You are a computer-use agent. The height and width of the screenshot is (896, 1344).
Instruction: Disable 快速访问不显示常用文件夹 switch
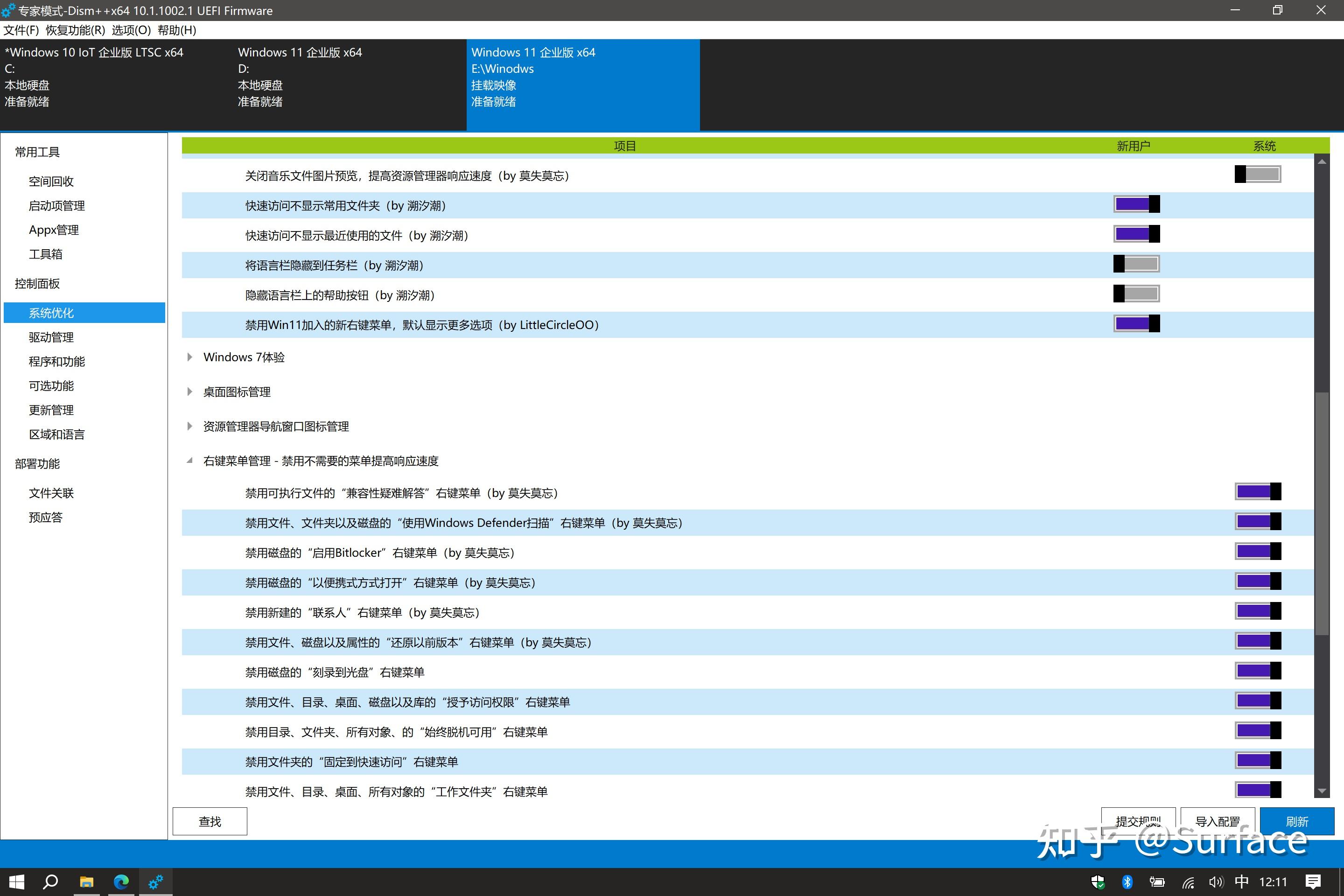coord(1136,203)
